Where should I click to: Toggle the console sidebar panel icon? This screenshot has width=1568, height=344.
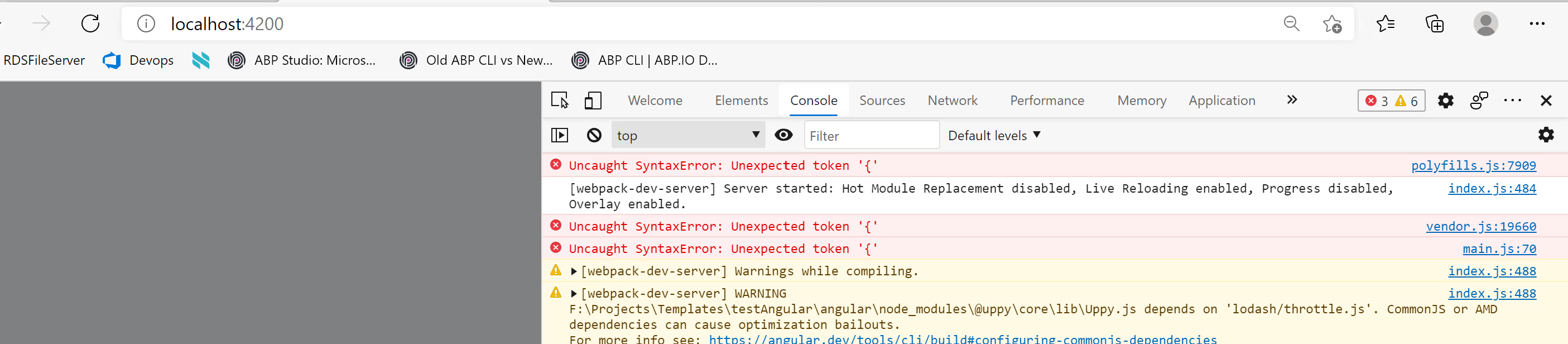(x=559, y=135)
